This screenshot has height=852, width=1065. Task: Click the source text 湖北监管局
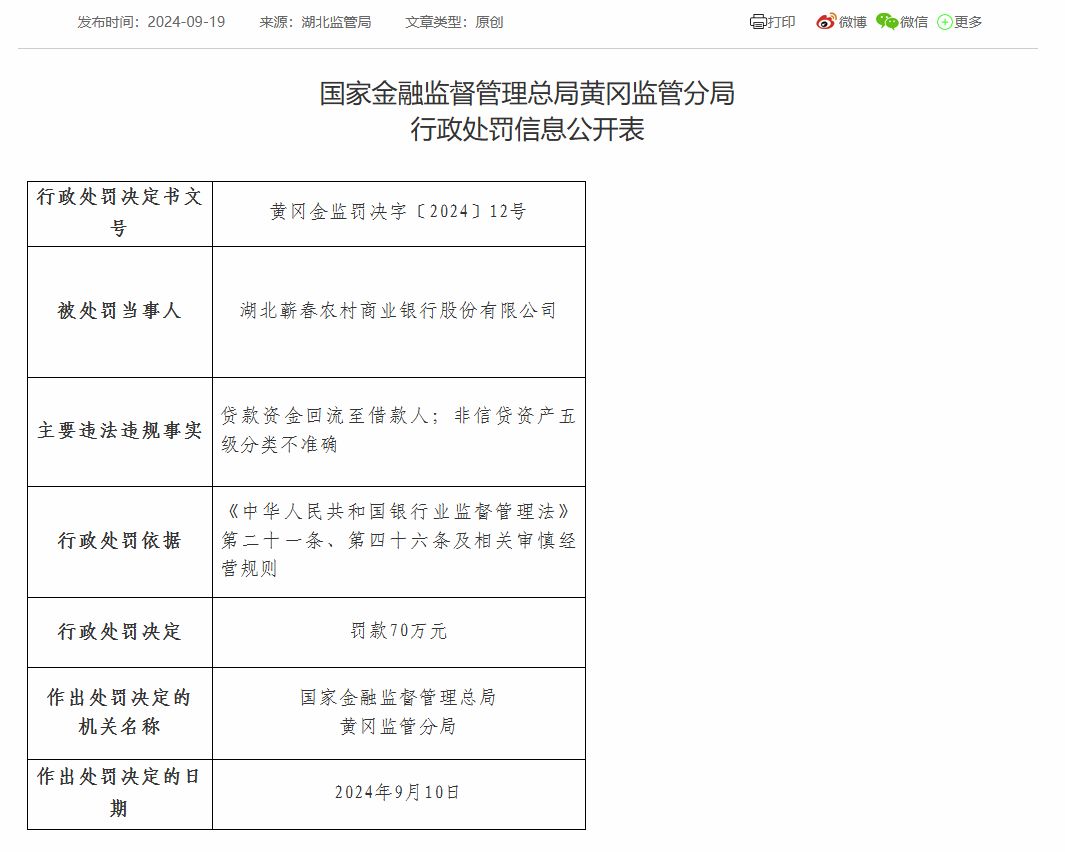coord(336,22)
